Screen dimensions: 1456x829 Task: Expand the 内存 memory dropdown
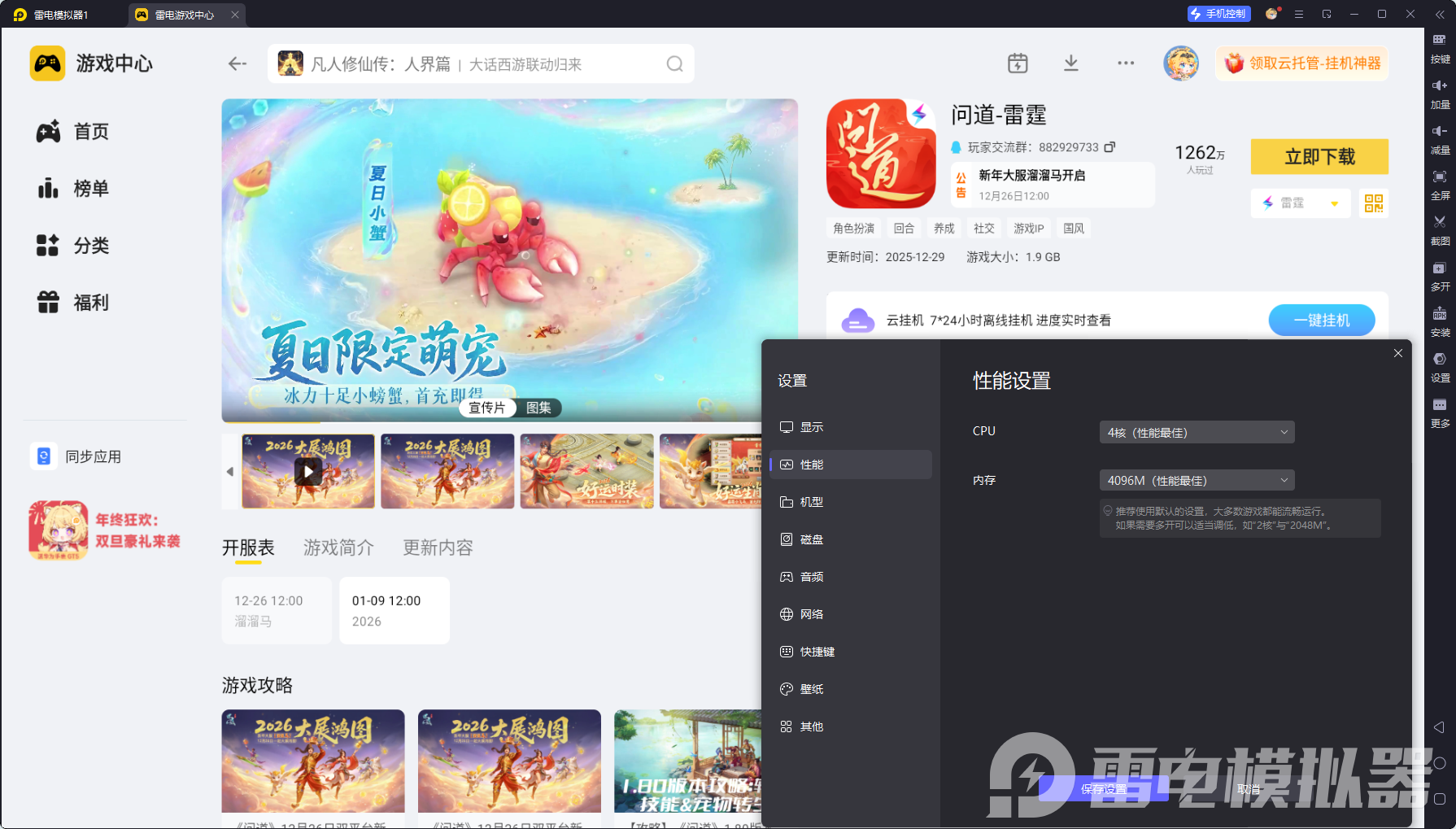coord(1197,480)
